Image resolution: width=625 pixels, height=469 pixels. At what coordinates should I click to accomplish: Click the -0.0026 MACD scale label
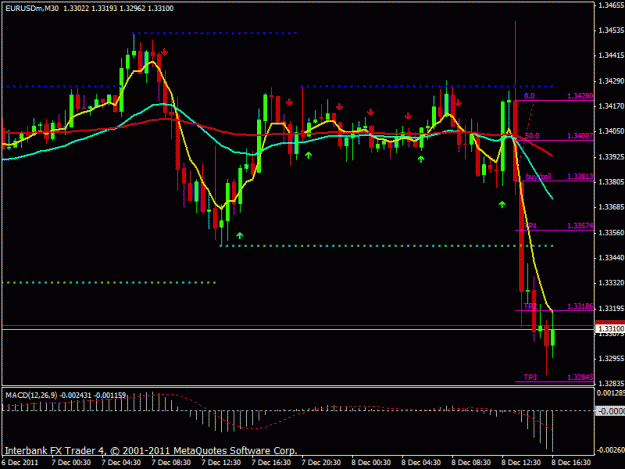(611, 450)
